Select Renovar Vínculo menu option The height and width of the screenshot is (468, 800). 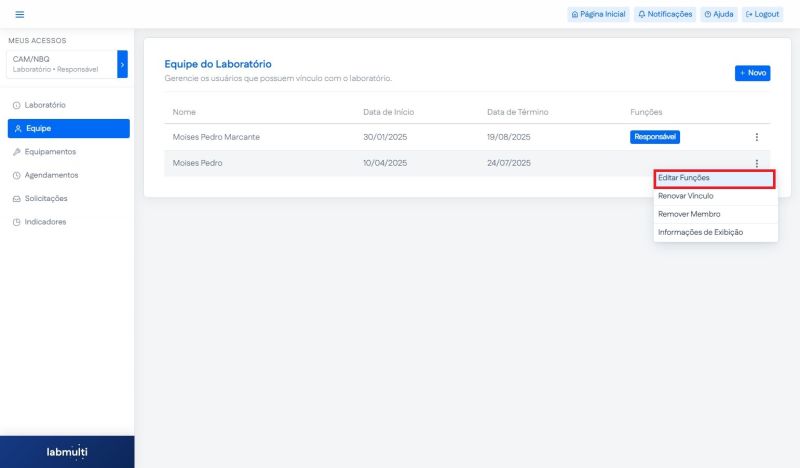(714, 196)
